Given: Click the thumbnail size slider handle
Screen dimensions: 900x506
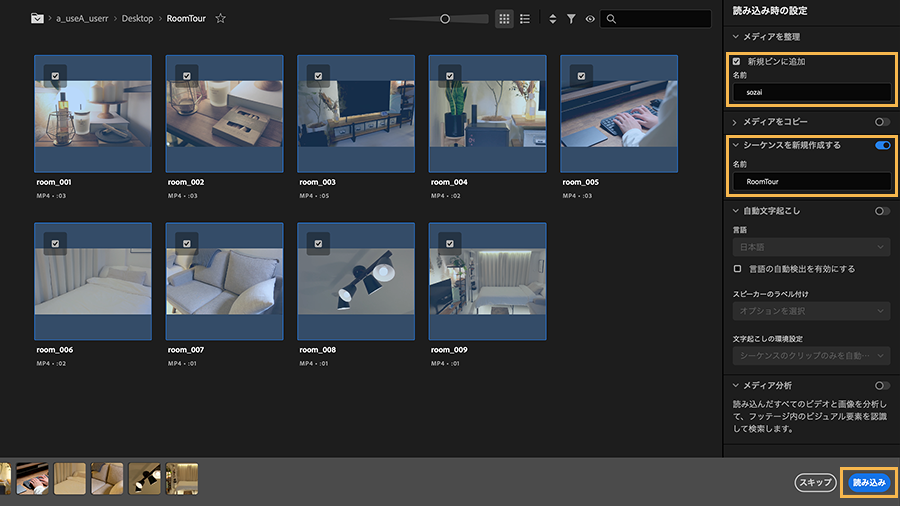Looking at the screenshot, I should pyautogui.click(x=445, y=18).
